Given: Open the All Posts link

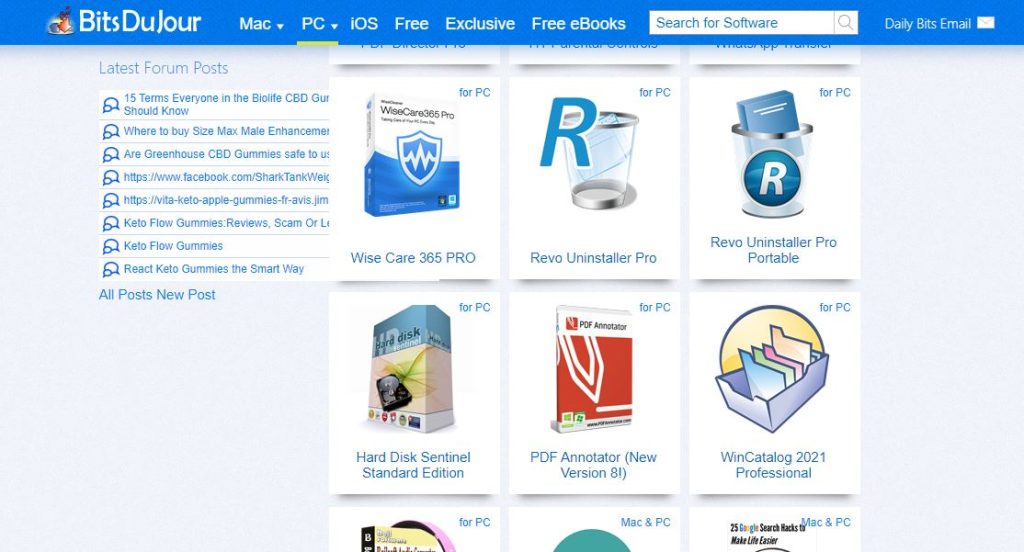Looking at the screenshot, I should pos(125,295).
